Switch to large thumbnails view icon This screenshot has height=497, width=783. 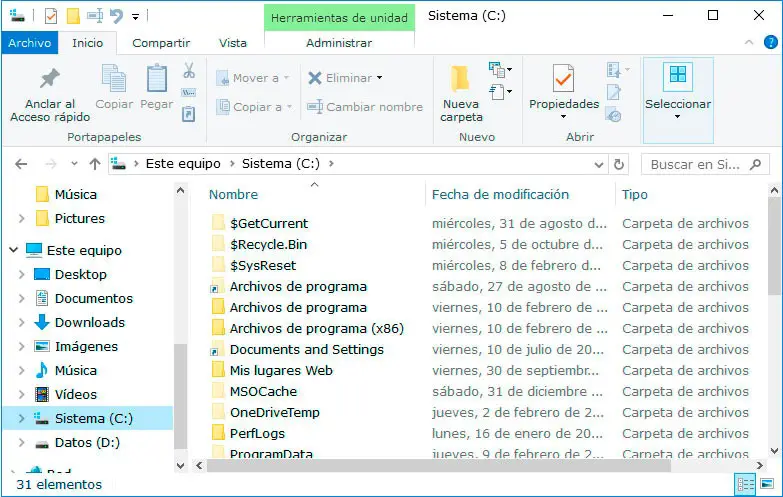(768, 484)
